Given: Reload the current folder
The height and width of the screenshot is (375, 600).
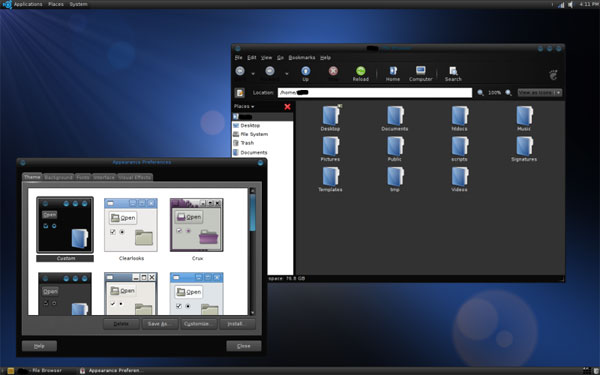Looking at the screenshot, I should [360, 73].
